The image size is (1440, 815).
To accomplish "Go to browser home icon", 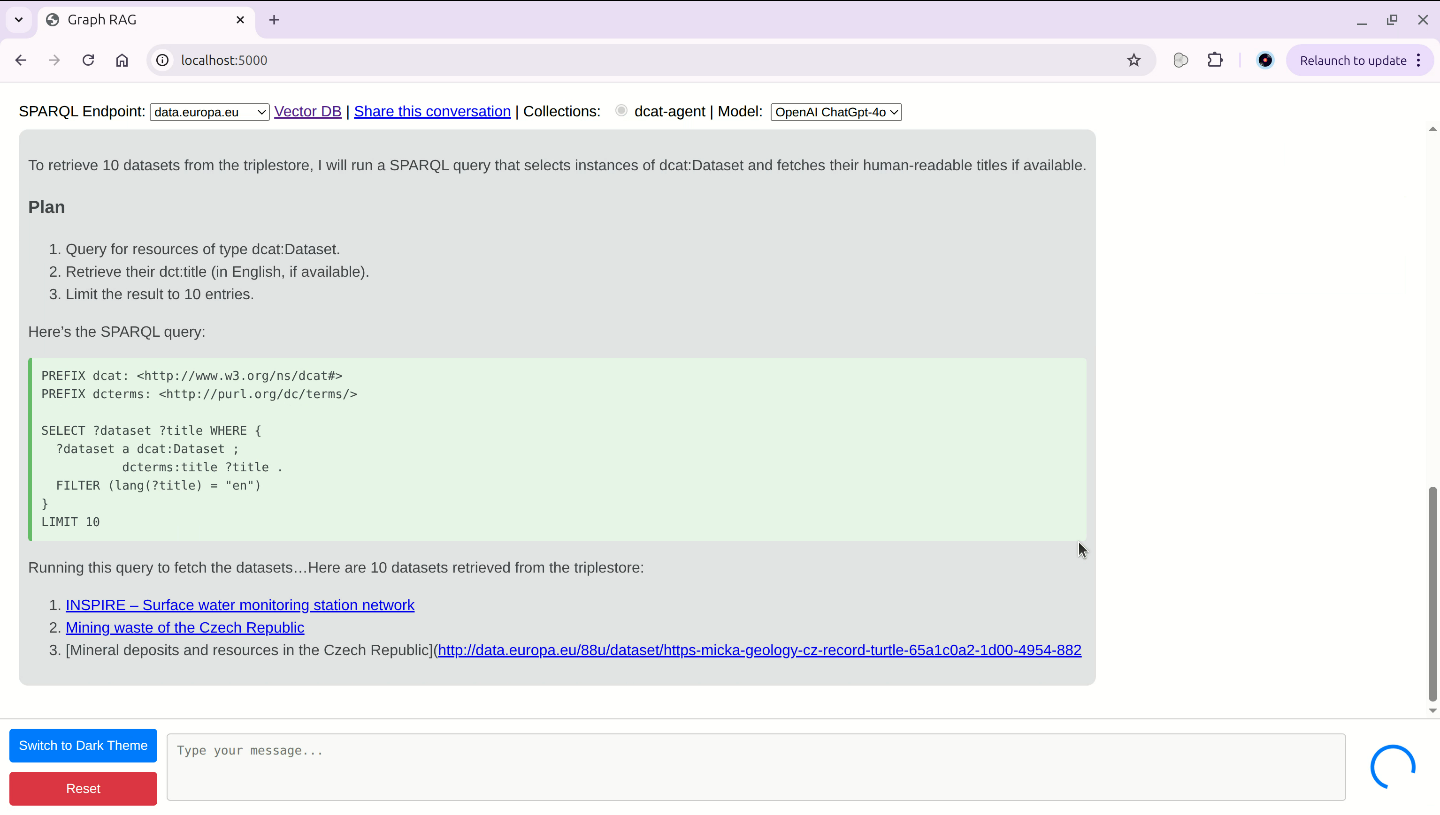I will 122,60.
